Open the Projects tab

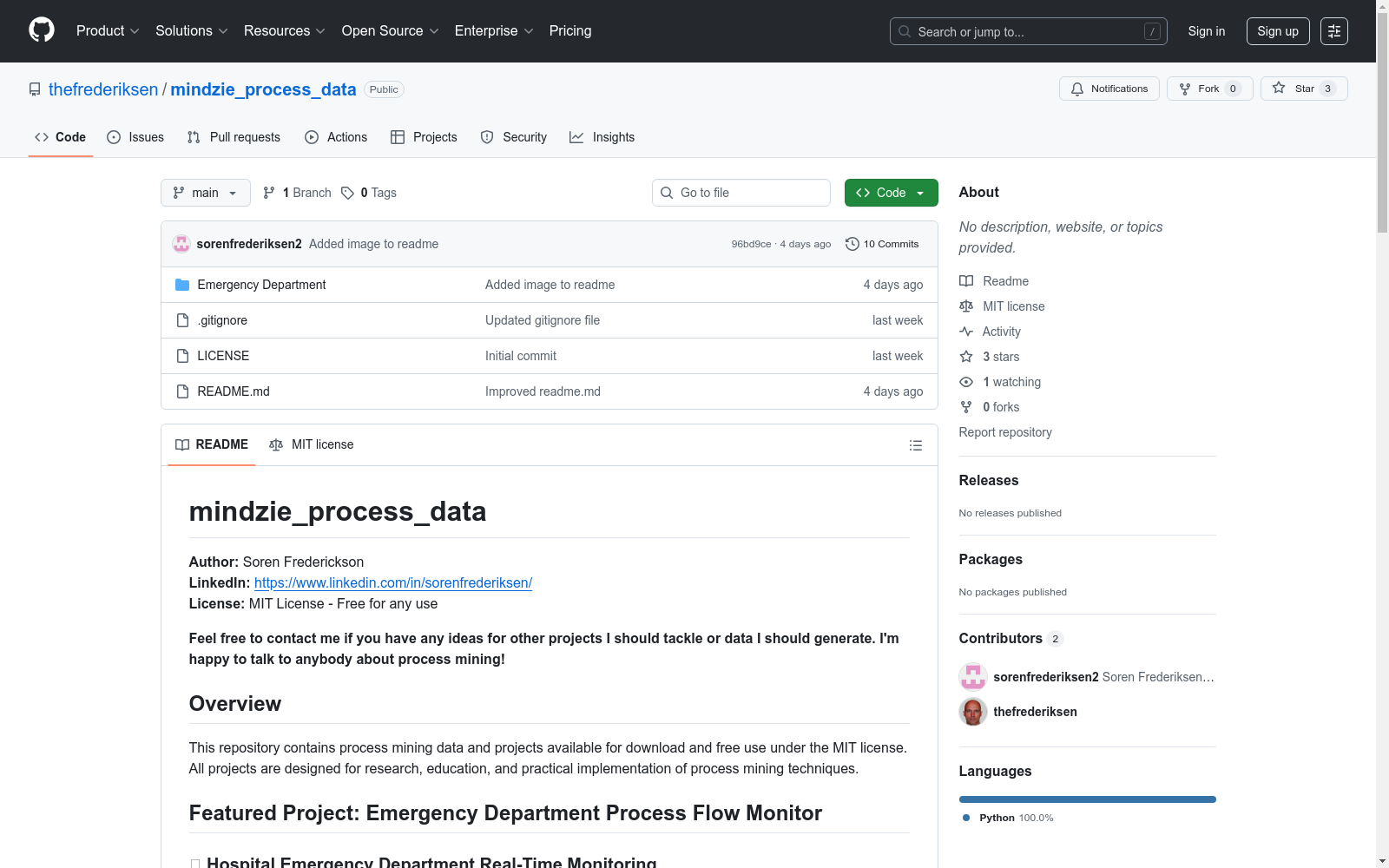point(424,137)
